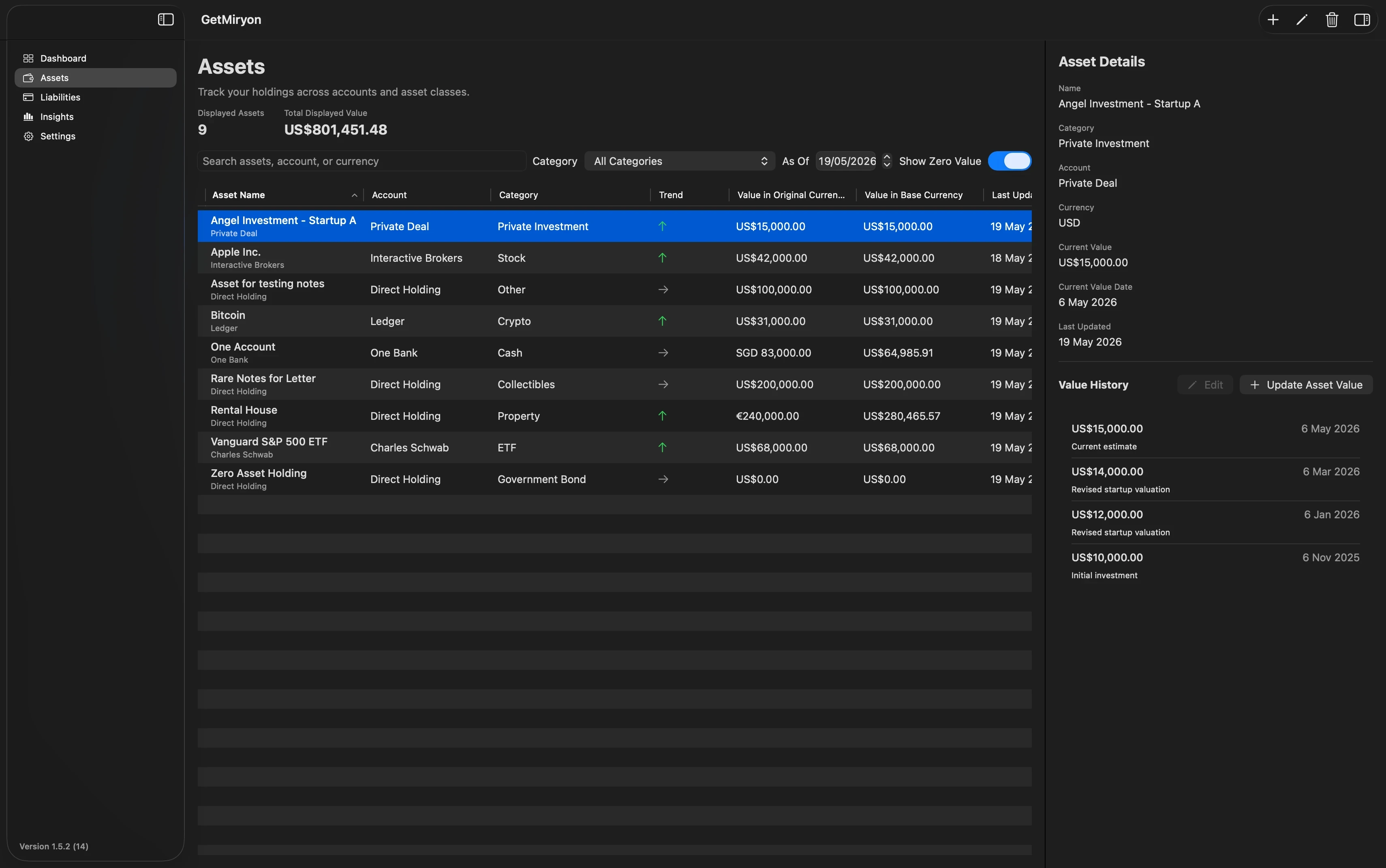Image resolution: width=1386 pixels, height=868 pixels.
Task: Click the Total Displayed Value US$801,451.48
Action: point(335,130)
